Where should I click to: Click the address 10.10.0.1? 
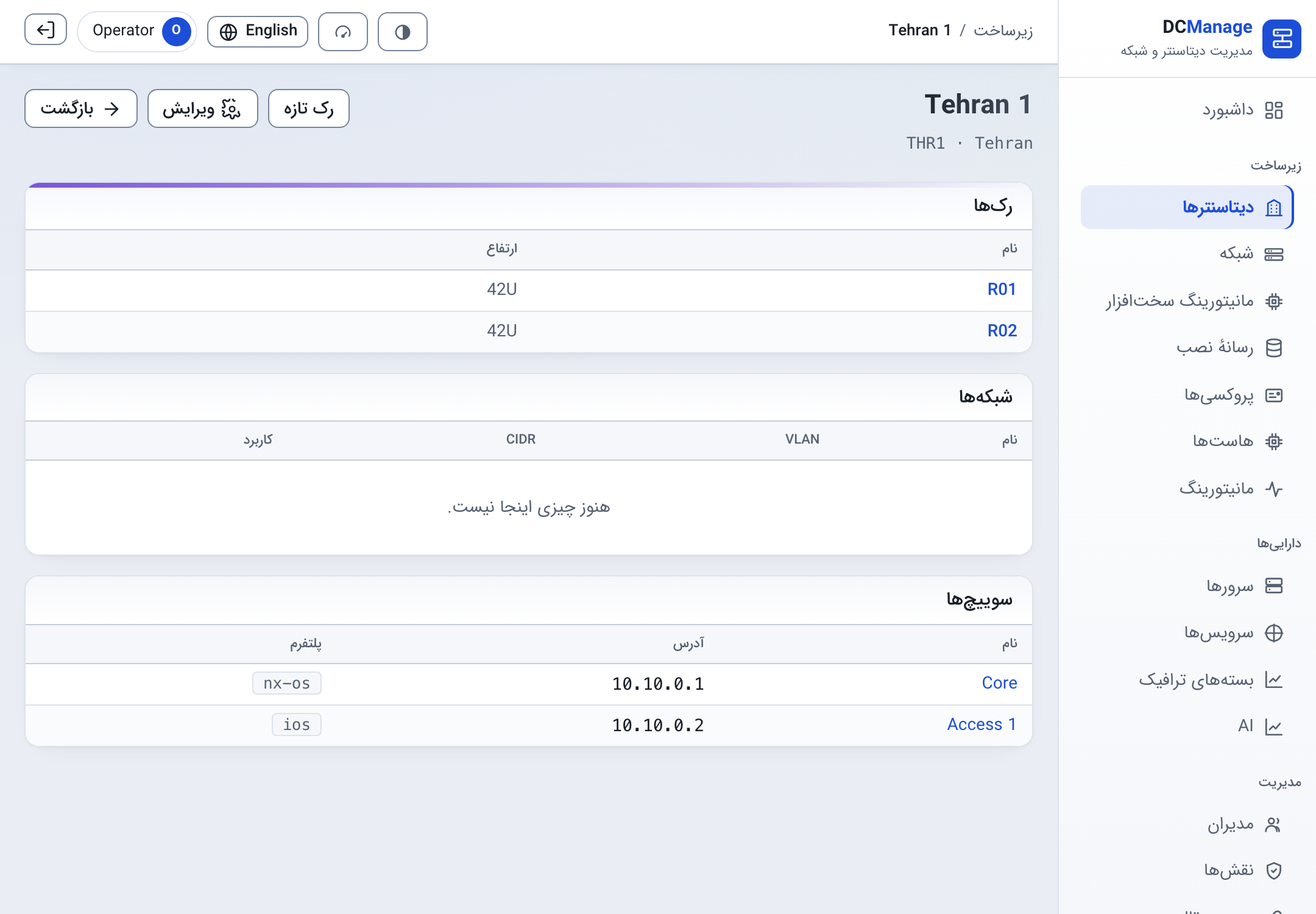click(x=658, y=684)
